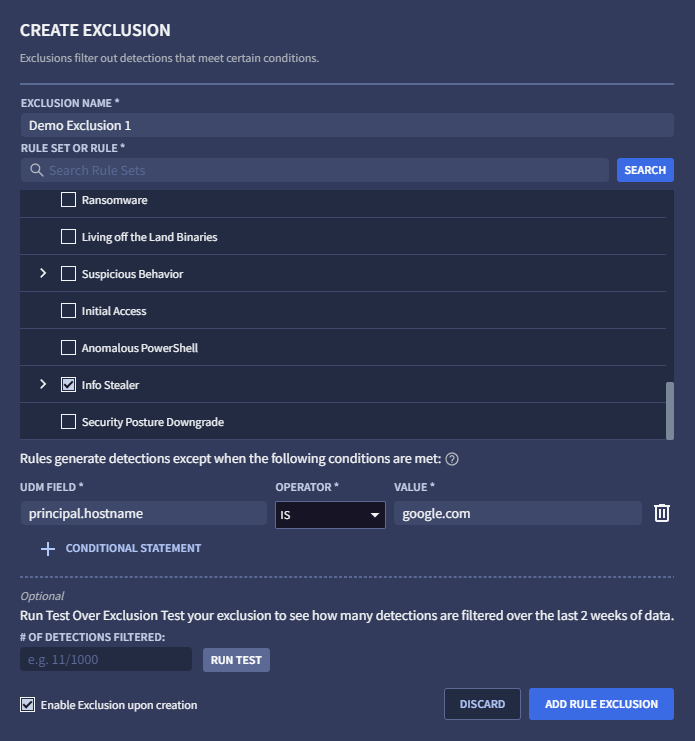Expand the Info Stealer rule set
Viewport: 695px width, 741px height.
(43, 384)
